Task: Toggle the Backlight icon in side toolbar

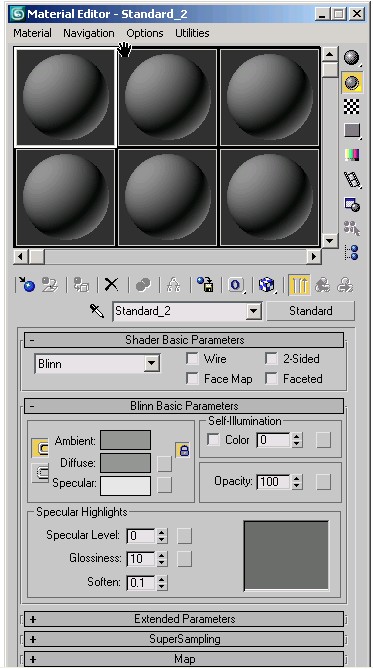Action: pyautogui.click(x=352, y=83)
